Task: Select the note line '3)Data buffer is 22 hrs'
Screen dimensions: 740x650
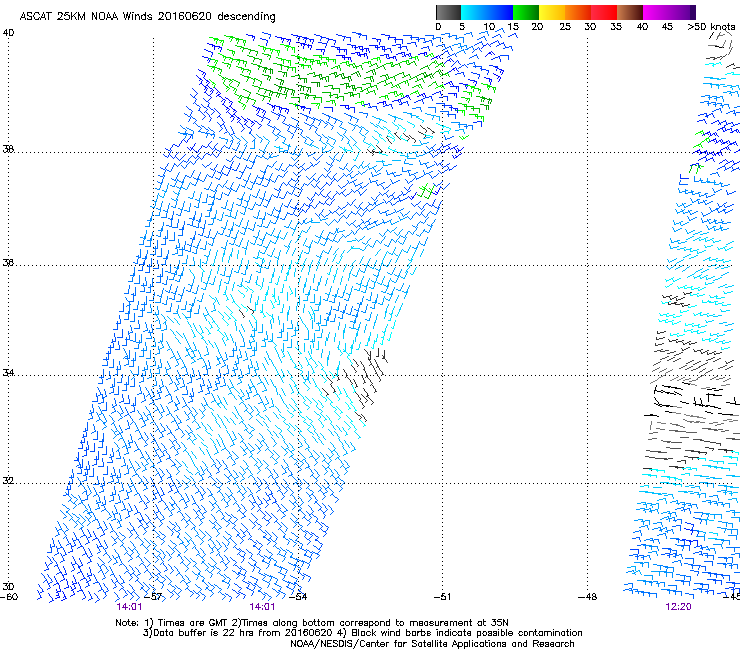Action: [x=362, y=633]
